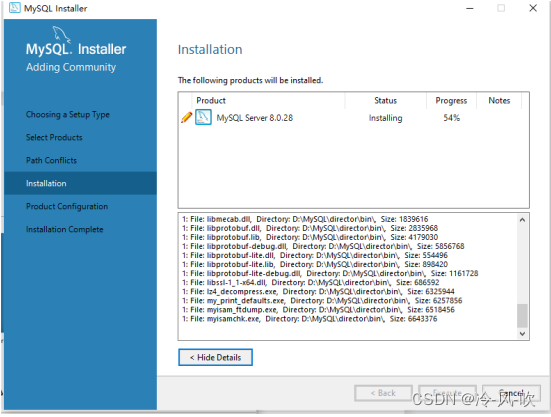Screen dimensions: 551x417
Task: Click the Installation page heading
Action: [x=210, y=50]
